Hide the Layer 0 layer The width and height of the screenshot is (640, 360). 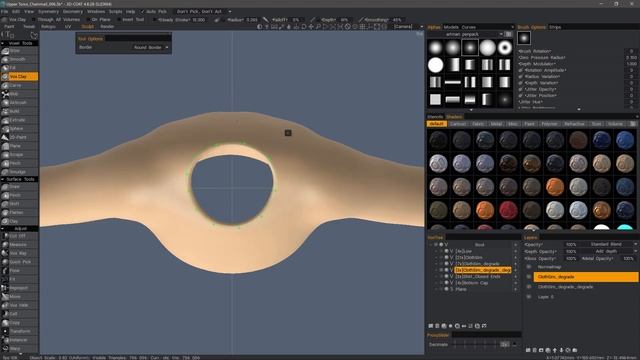(x=529, y=297)
